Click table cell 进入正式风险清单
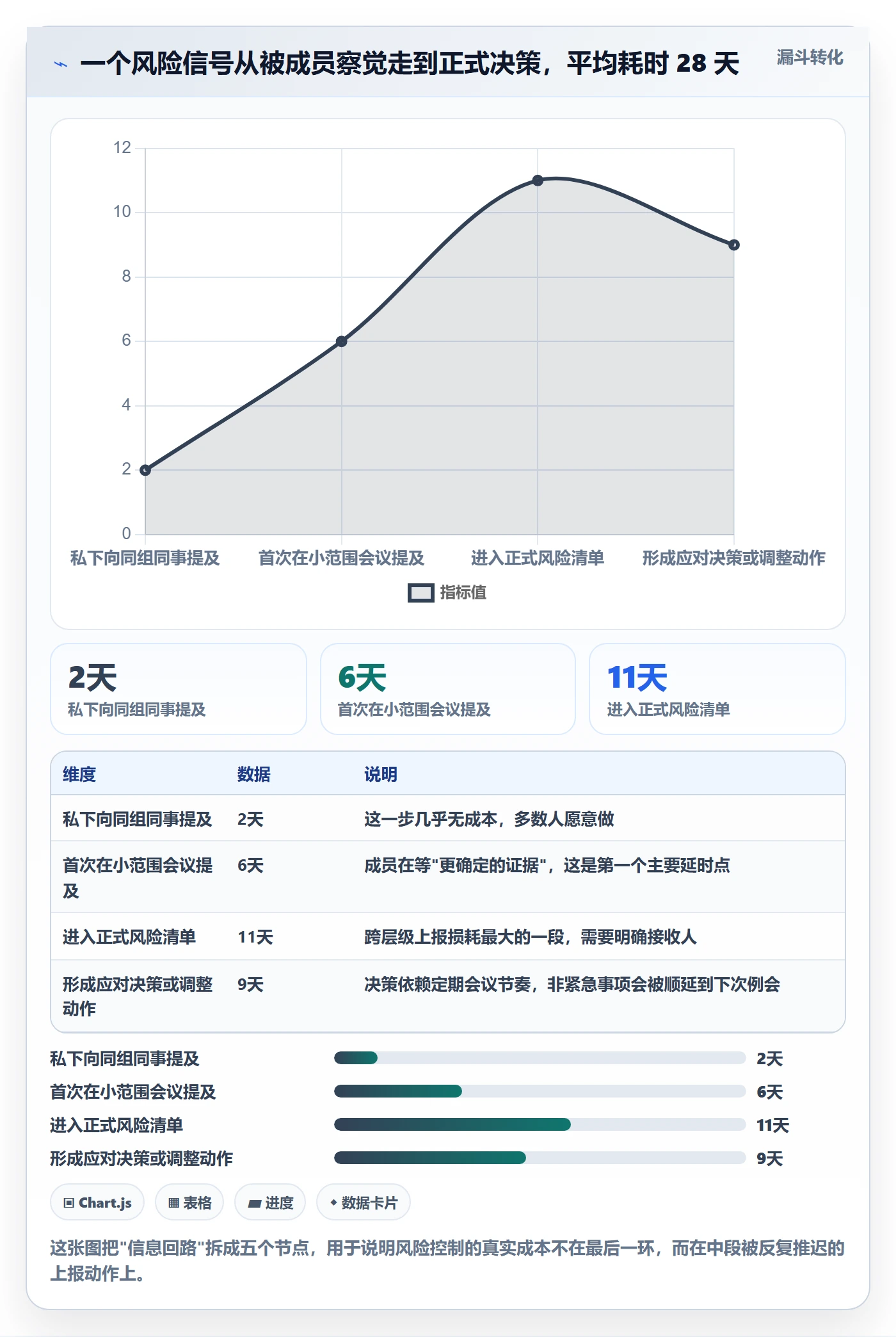This screenshot has height=1337, width=896. [x=129, y=937]
